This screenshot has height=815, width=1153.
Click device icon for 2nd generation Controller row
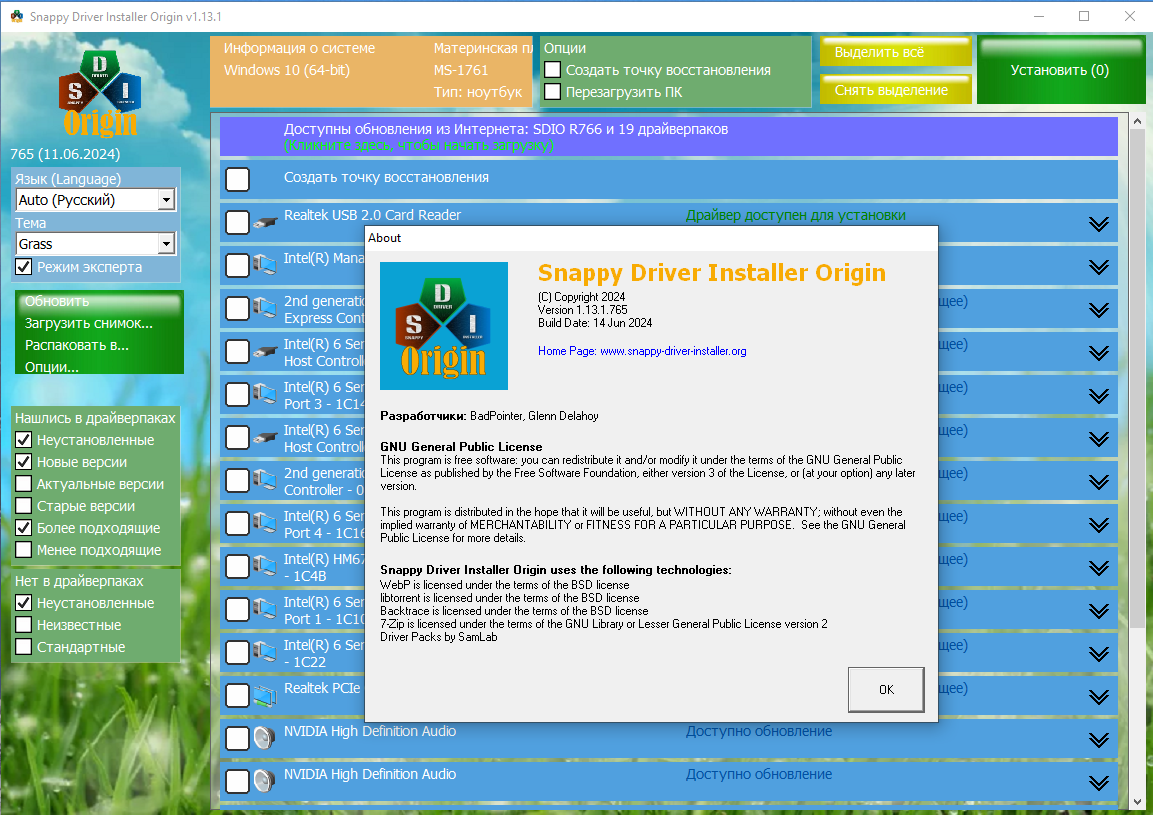(265, 480)
